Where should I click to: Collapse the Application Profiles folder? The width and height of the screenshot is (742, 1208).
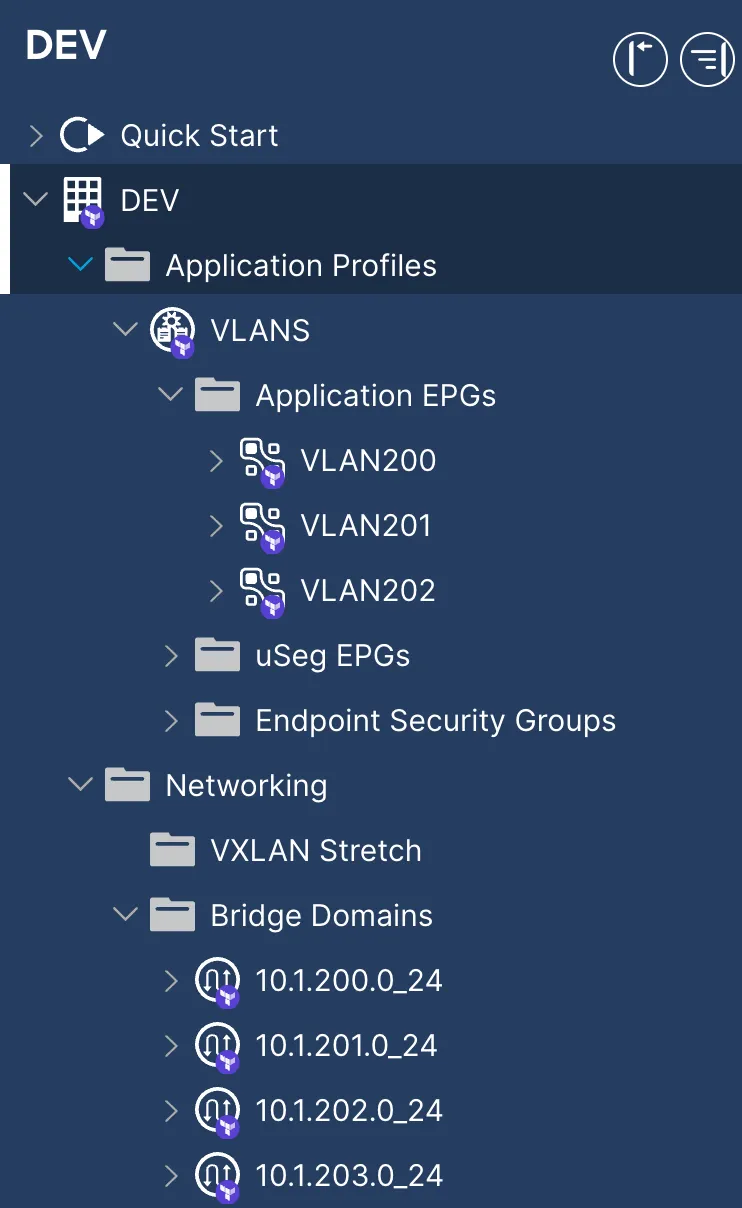[x=81, y=265]
